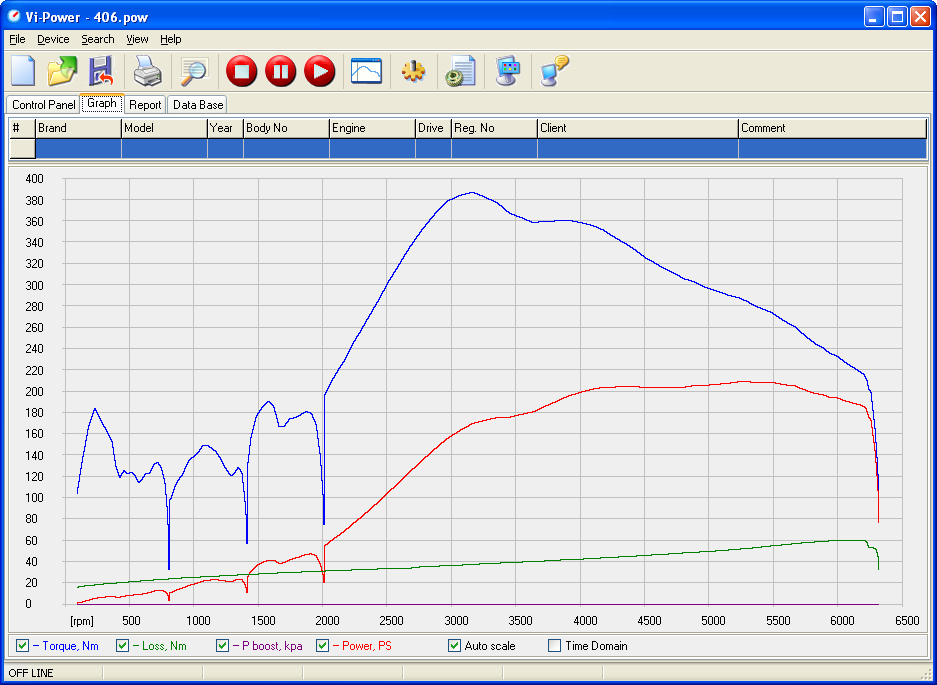Open settings via the gear icon

click(413, 71)
